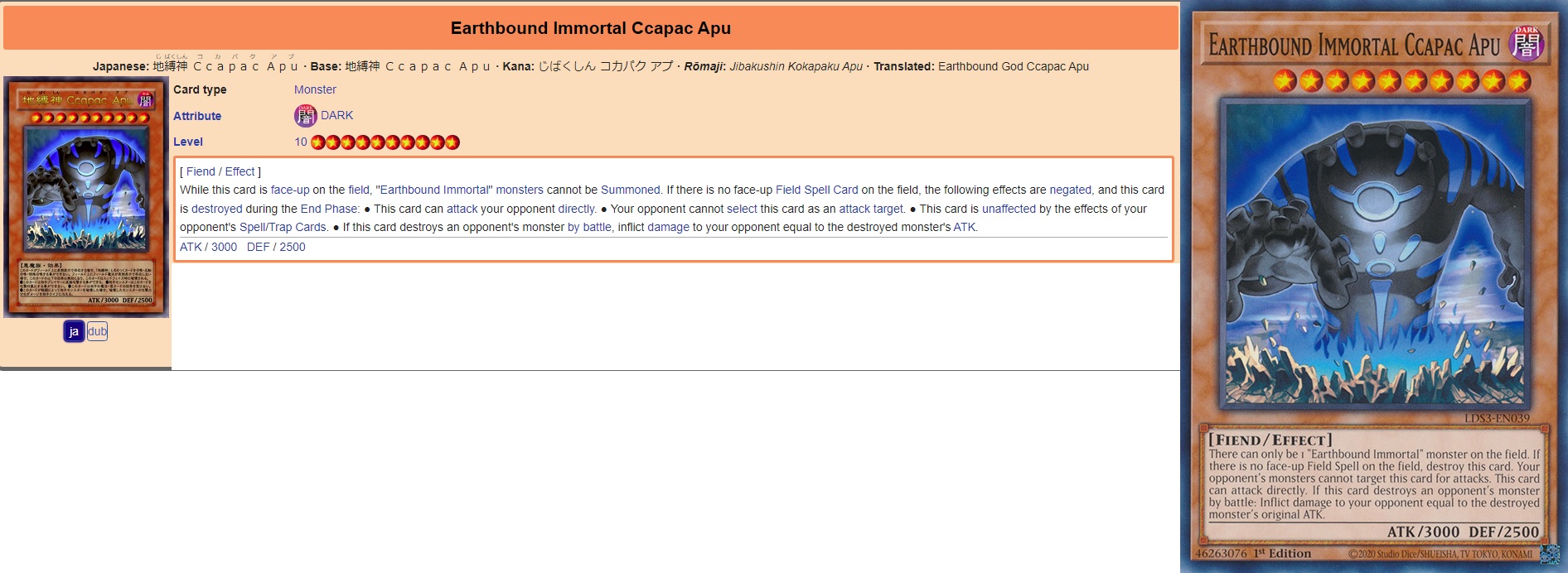Open the Japanese card image thumbnail

[86, 197]
